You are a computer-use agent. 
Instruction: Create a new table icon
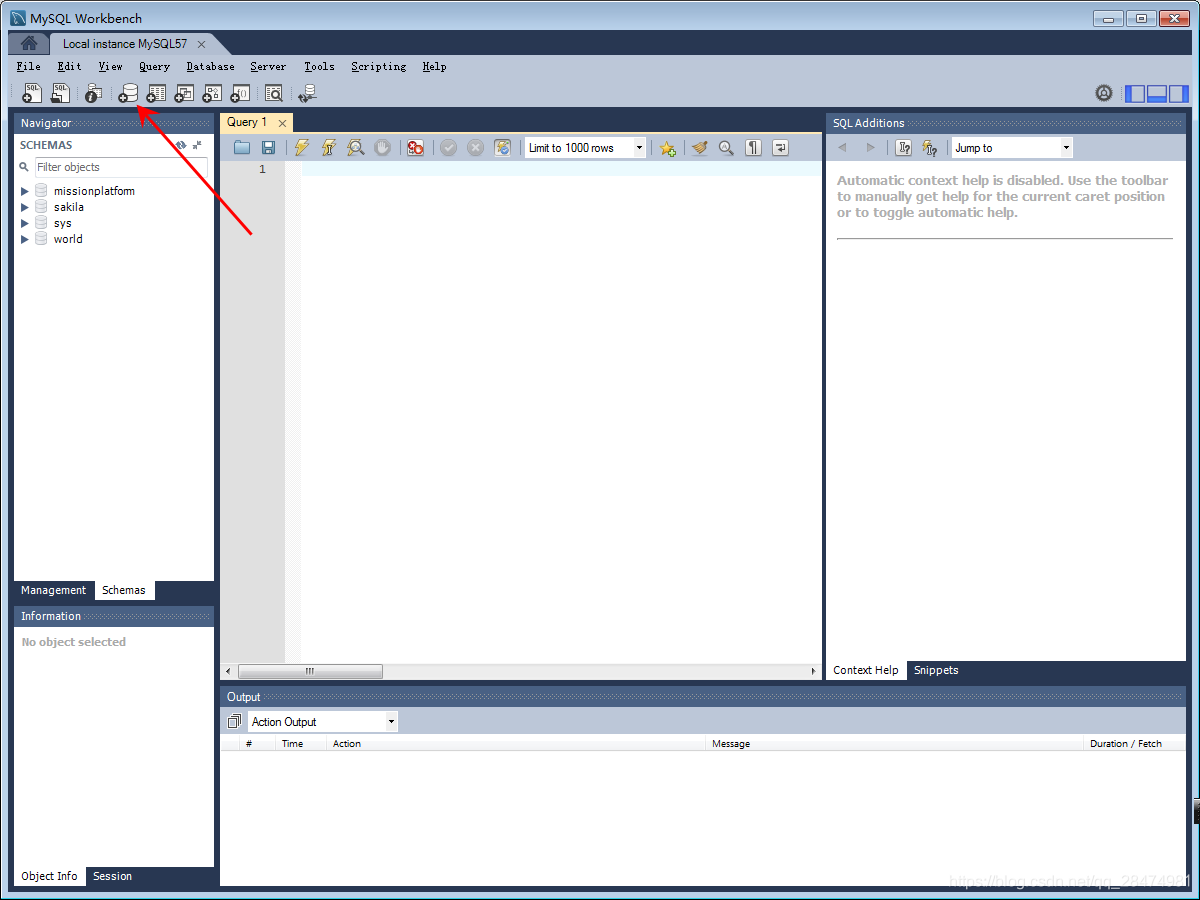coord(156,93)
